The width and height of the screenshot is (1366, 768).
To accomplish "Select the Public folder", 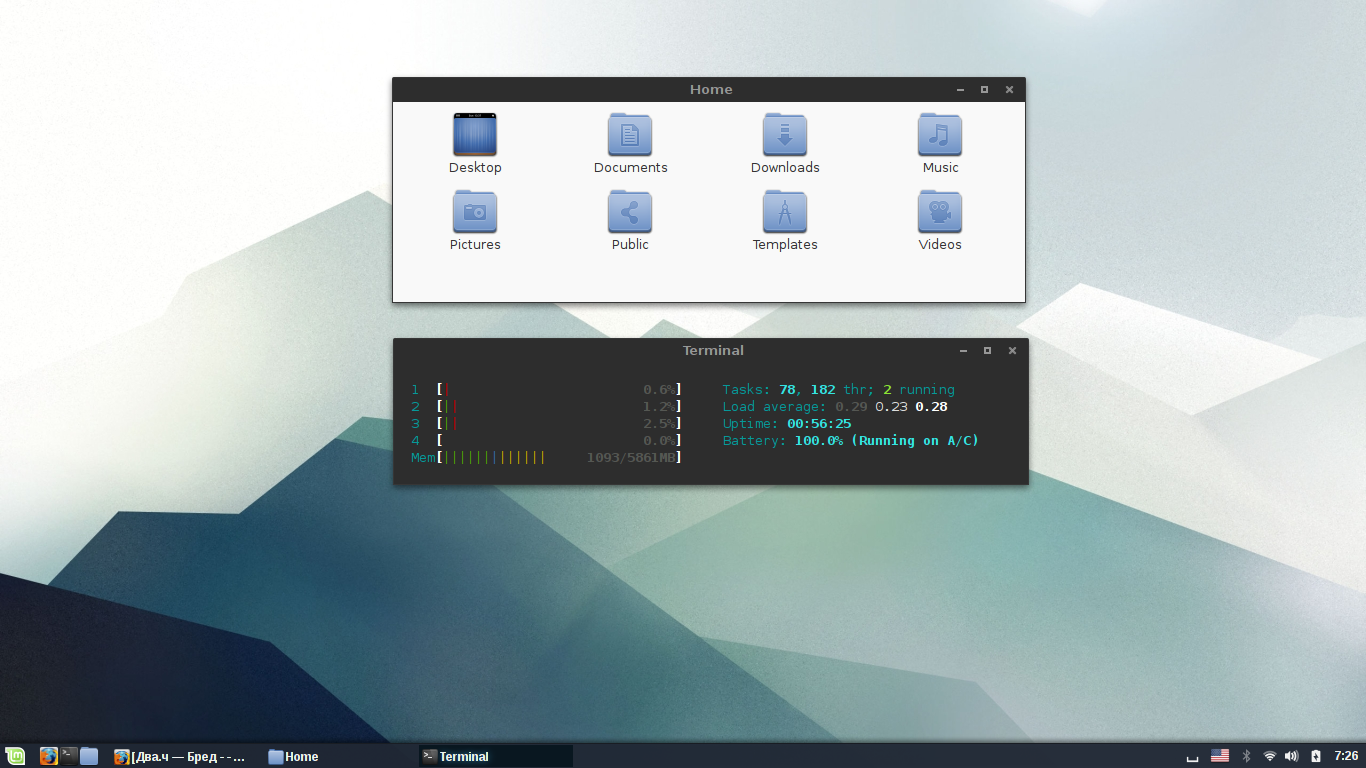I will click(x=630, y=212).
